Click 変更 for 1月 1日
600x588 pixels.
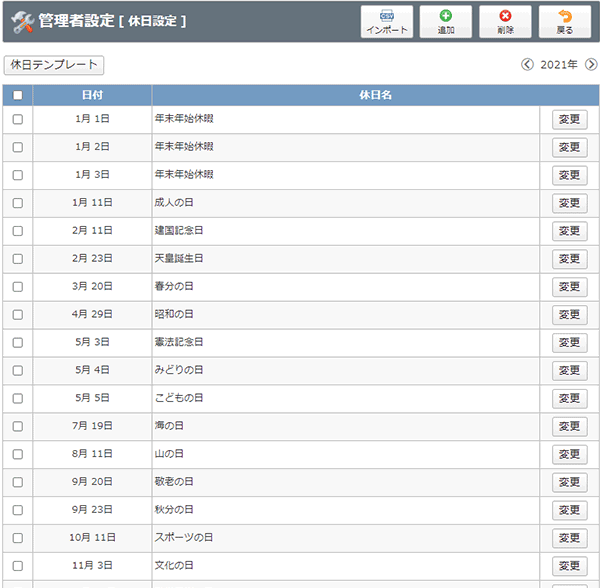pyautogui.click(x=569, y=119)
